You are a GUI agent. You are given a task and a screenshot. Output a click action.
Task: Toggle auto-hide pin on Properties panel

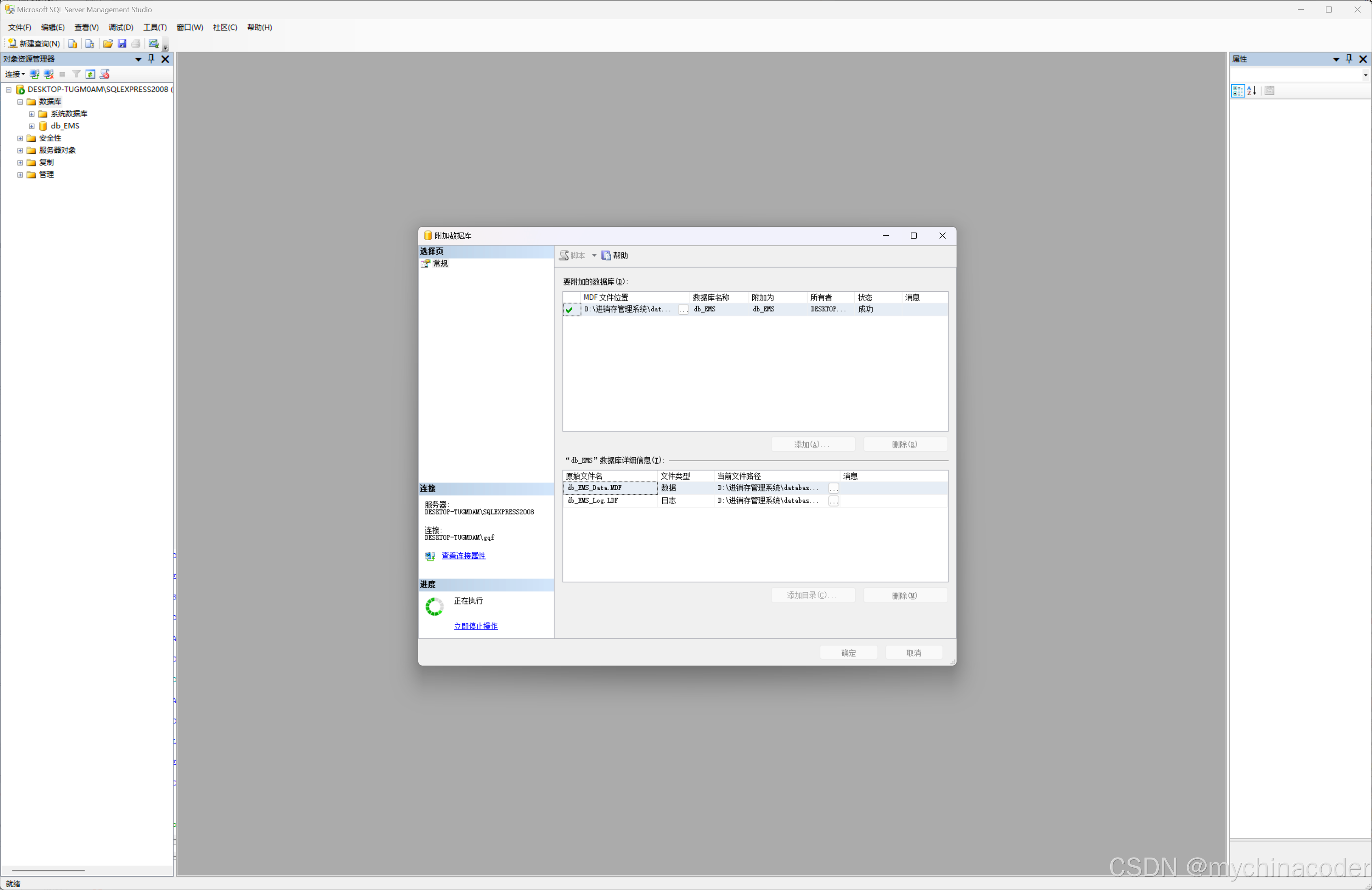[x=1349, y=59]
